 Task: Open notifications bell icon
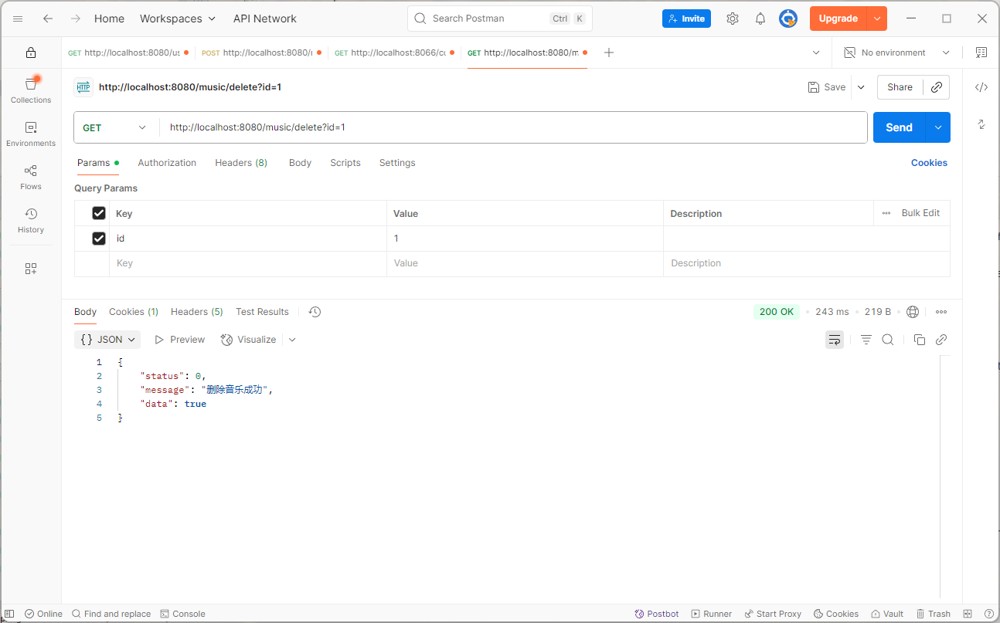760,18
